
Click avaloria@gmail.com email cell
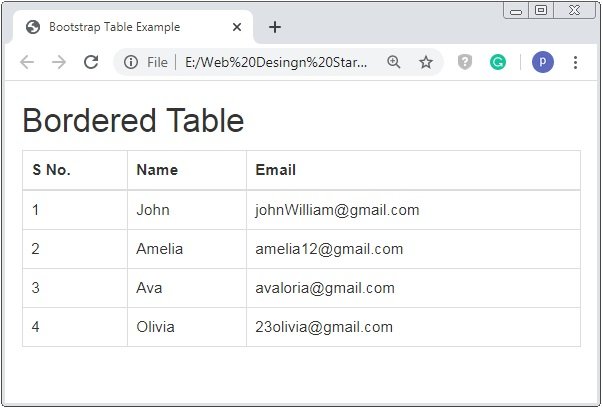point(413,288)
